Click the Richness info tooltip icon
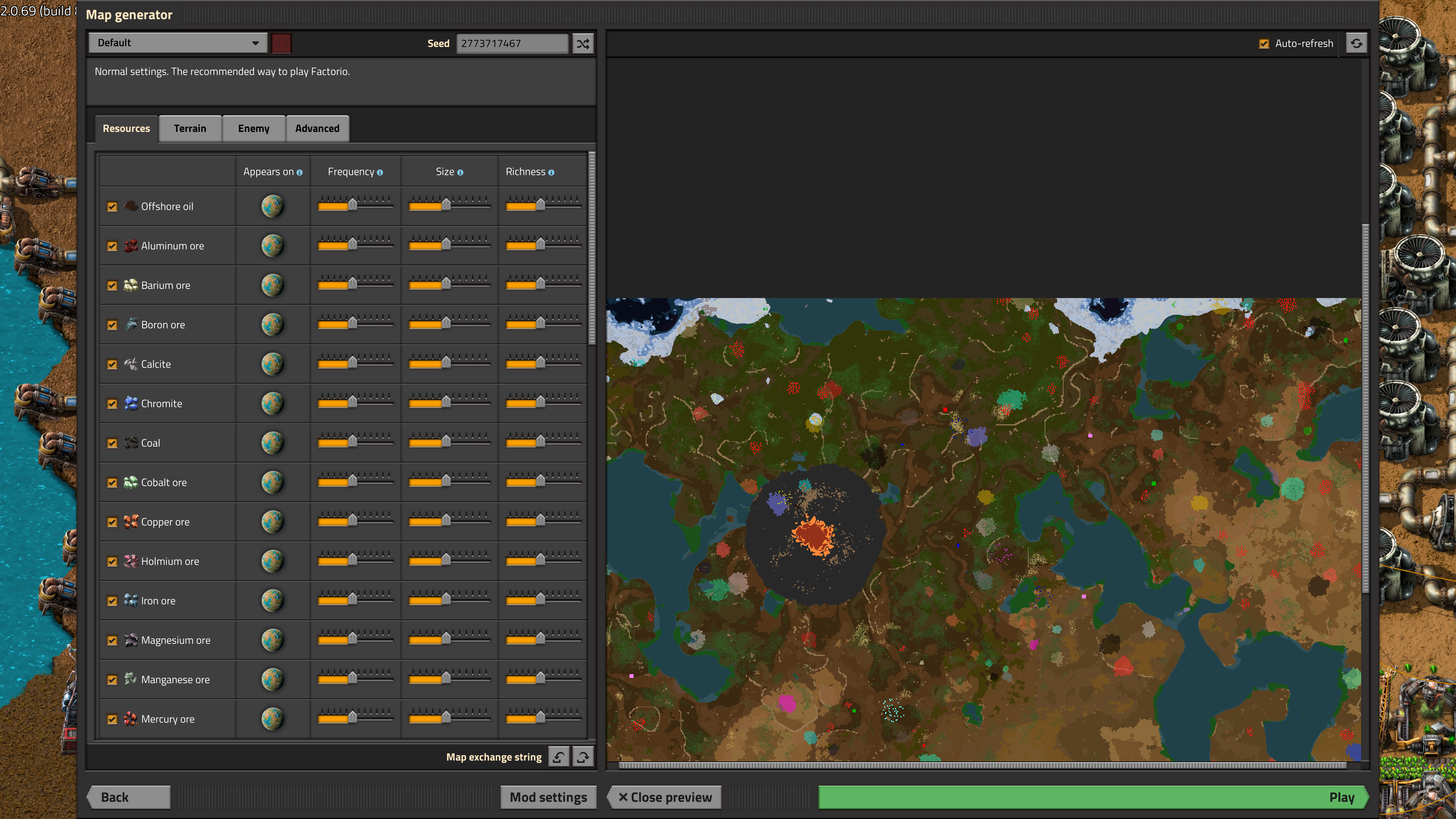The image size is (1456, 819). 551,172
